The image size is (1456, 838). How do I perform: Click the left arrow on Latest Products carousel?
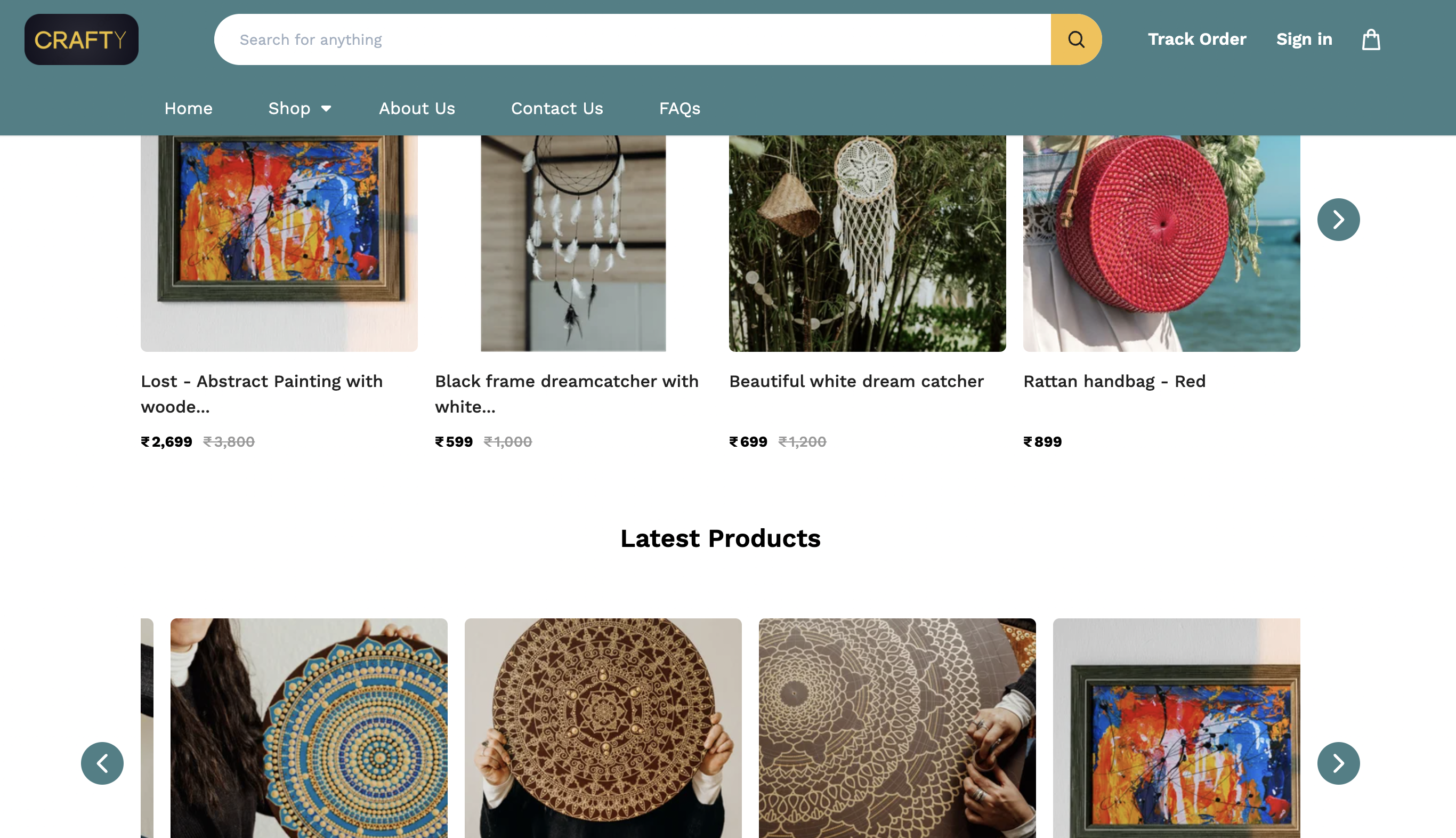[102, 763]
